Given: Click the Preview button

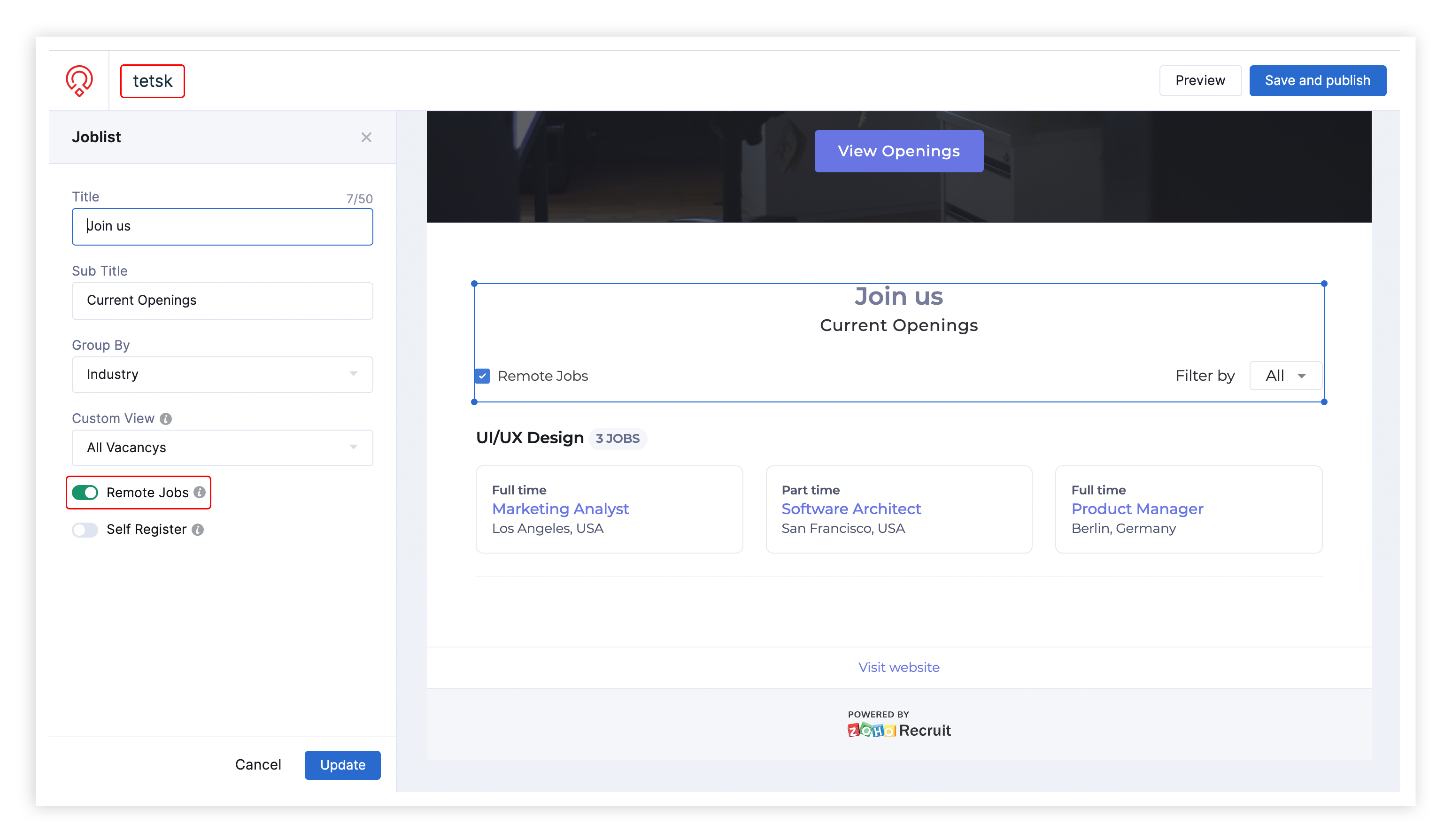Looking at the screenshot, I should (1200, 81).
